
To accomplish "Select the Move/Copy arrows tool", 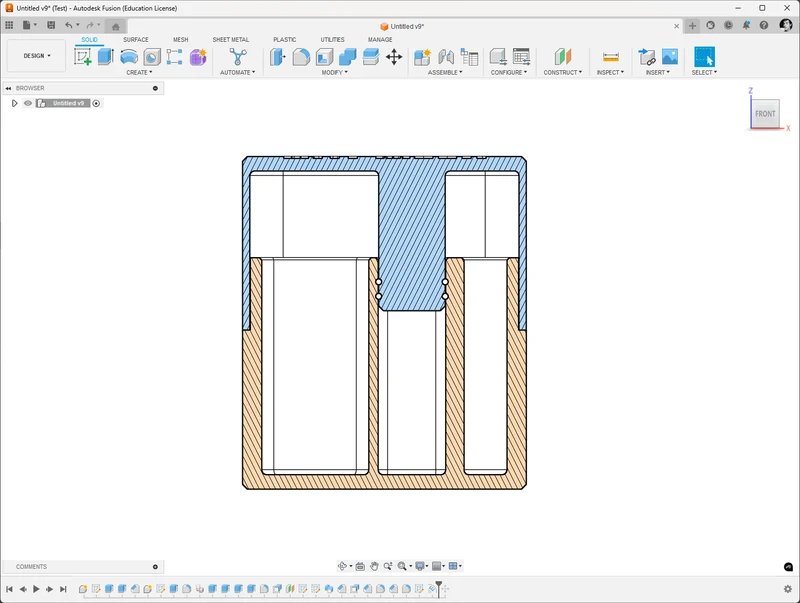I will coord(394,57).
